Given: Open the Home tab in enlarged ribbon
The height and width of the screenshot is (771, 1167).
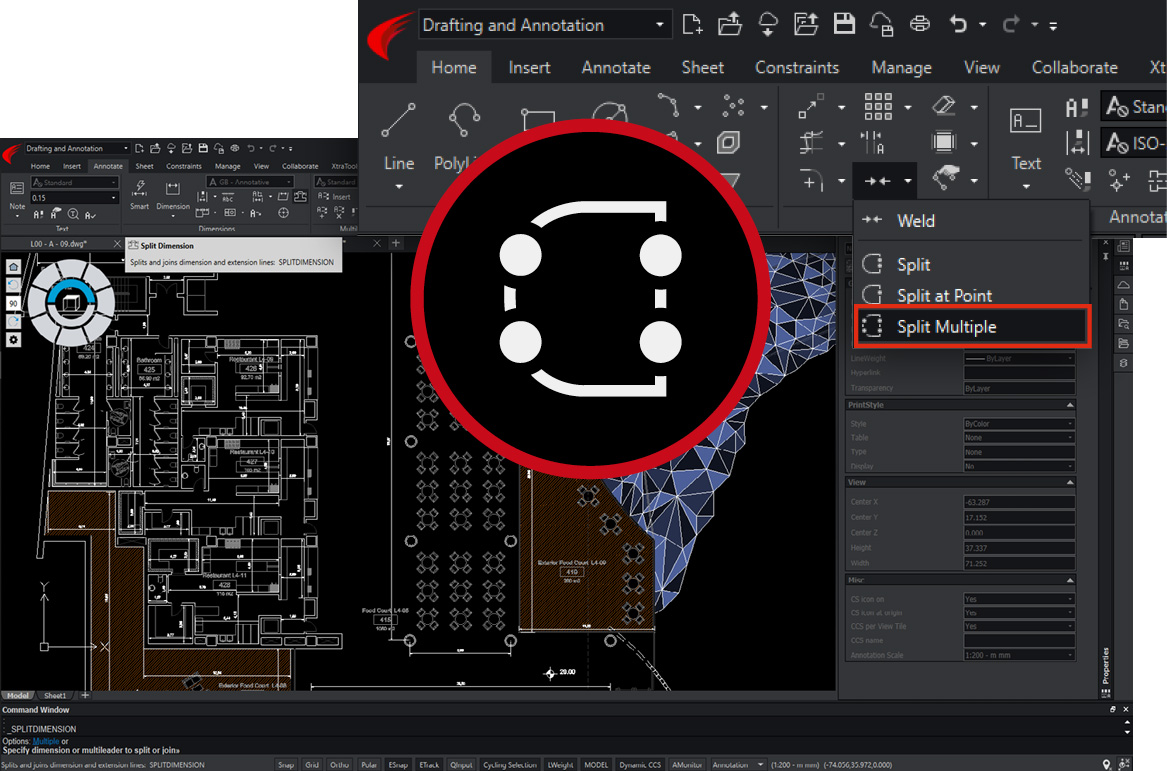Looking at the screenshot, I should pos(454,68).
